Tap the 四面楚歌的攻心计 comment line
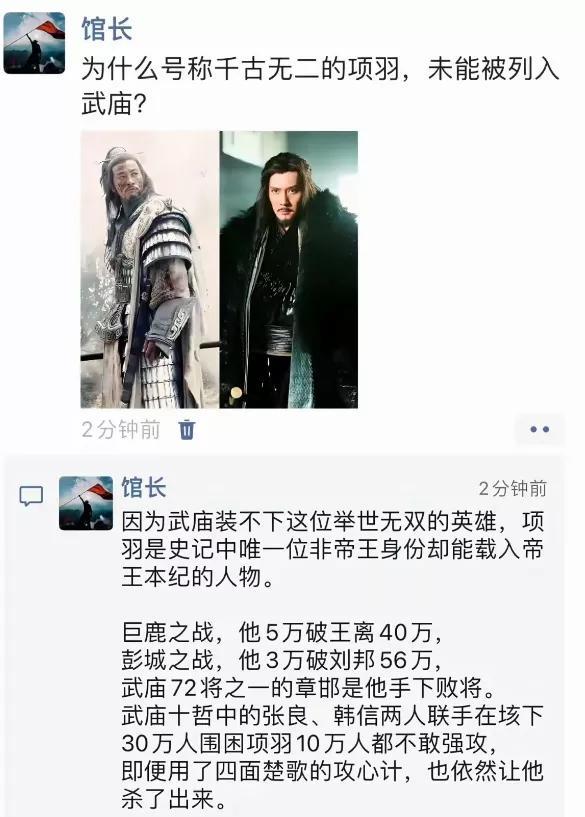The width and height of the screenshot is (585, 817). tap(333, 772)
